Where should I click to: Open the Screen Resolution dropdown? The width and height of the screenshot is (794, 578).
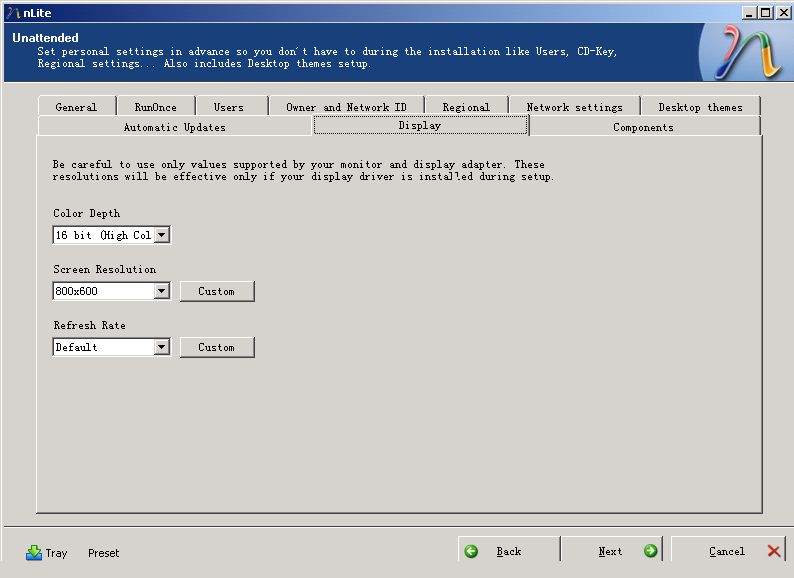click(x=162, y=291)
